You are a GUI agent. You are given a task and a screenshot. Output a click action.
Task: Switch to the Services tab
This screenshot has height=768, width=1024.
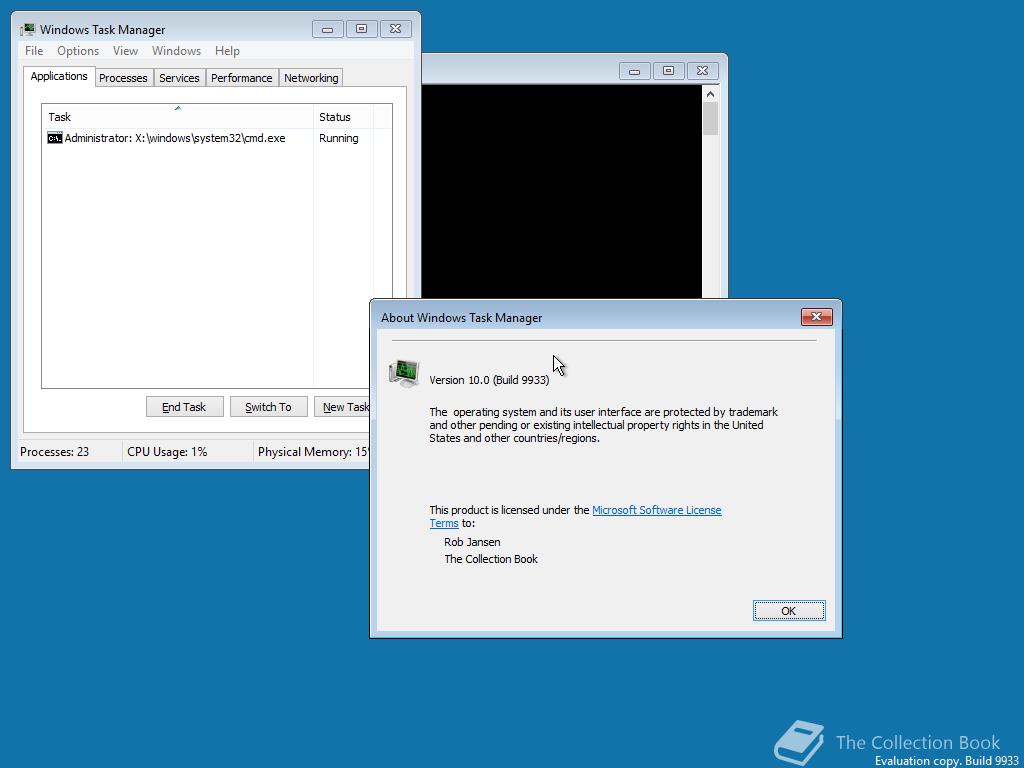coord(179,78)
